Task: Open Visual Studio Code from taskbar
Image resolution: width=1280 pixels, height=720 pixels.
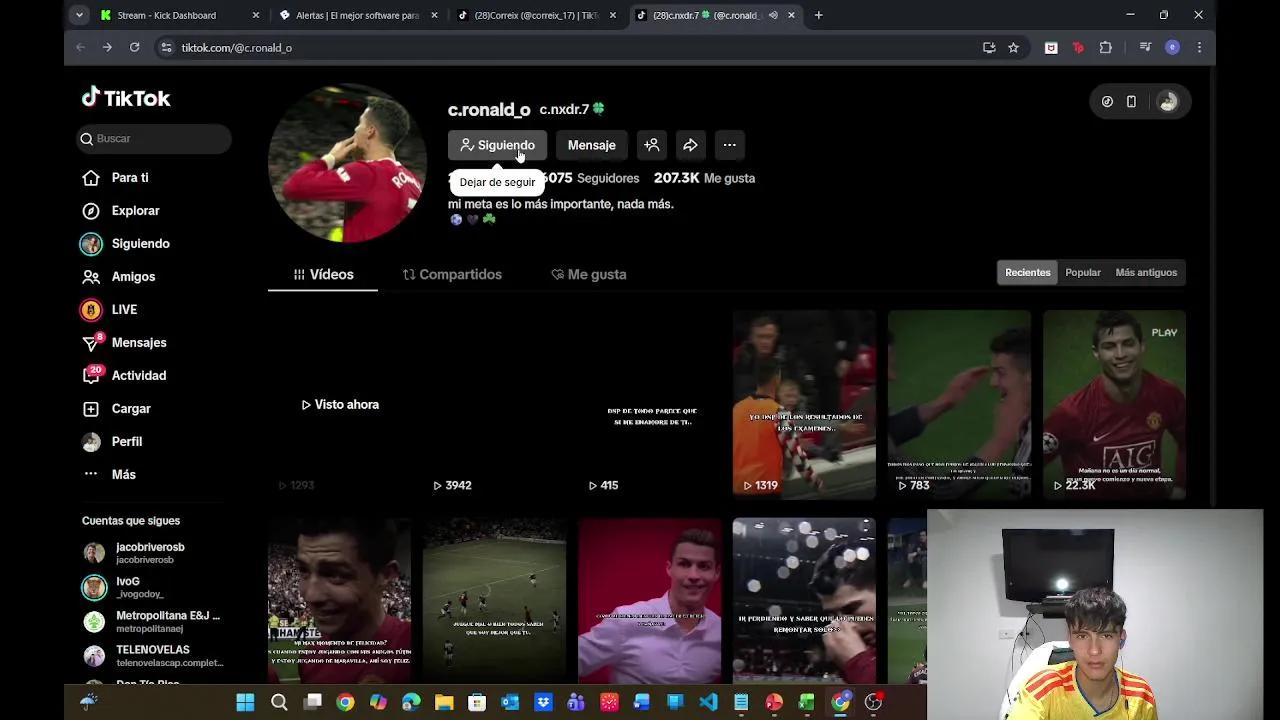Action: [x=708, y=703]
